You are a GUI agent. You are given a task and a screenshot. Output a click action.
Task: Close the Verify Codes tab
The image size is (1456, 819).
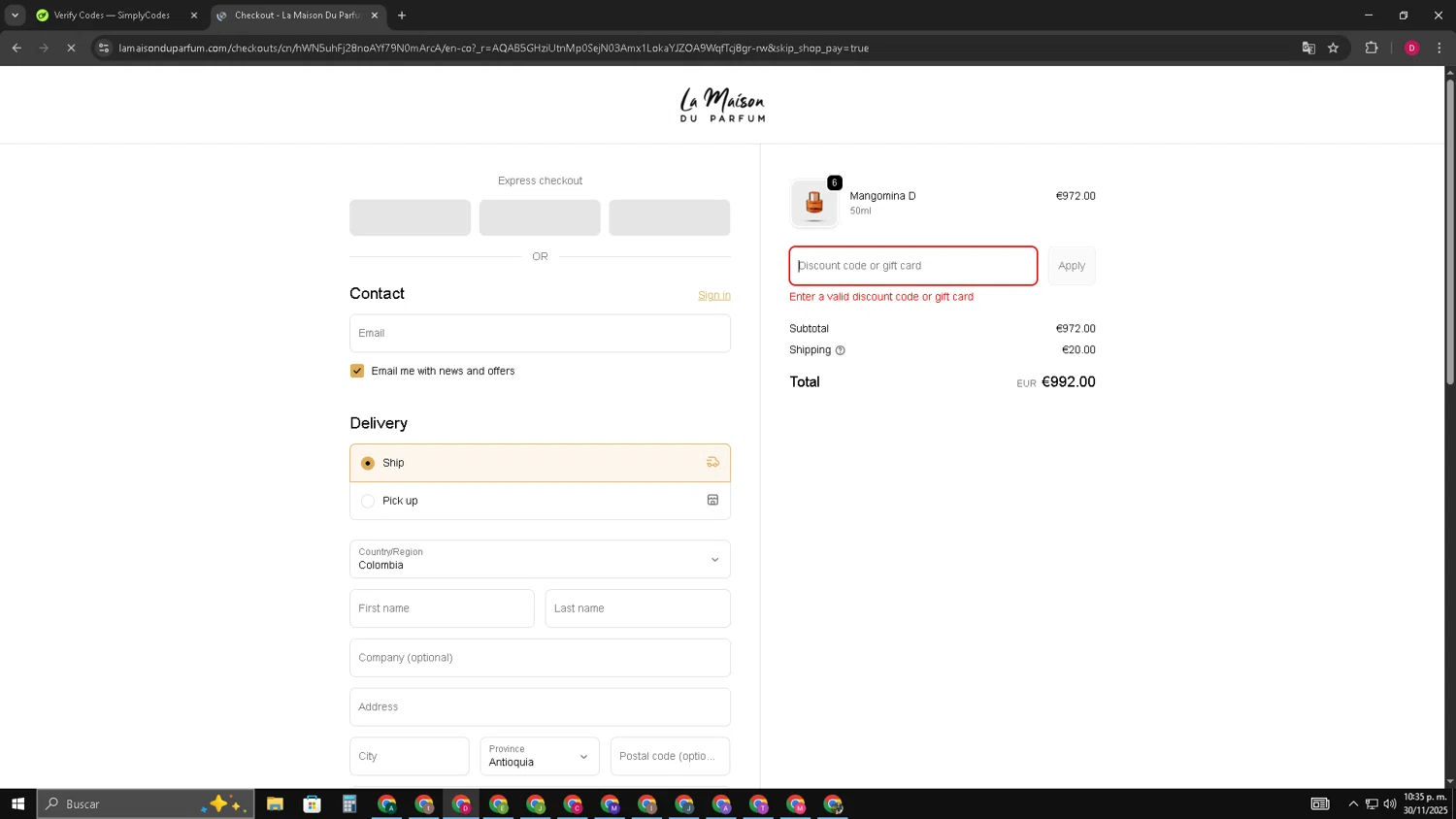click(x=194, y=16)
